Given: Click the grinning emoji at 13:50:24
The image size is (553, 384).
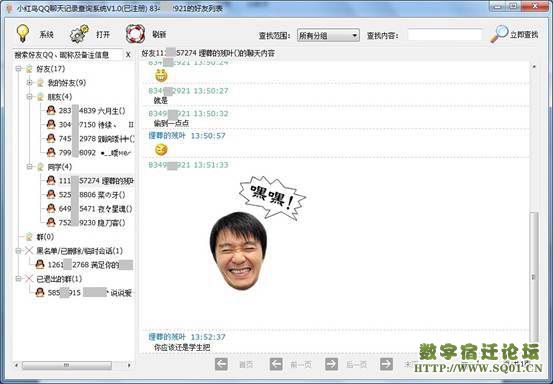Looking at the screenshot, I should pyautogui.click(x=161, y=75).
